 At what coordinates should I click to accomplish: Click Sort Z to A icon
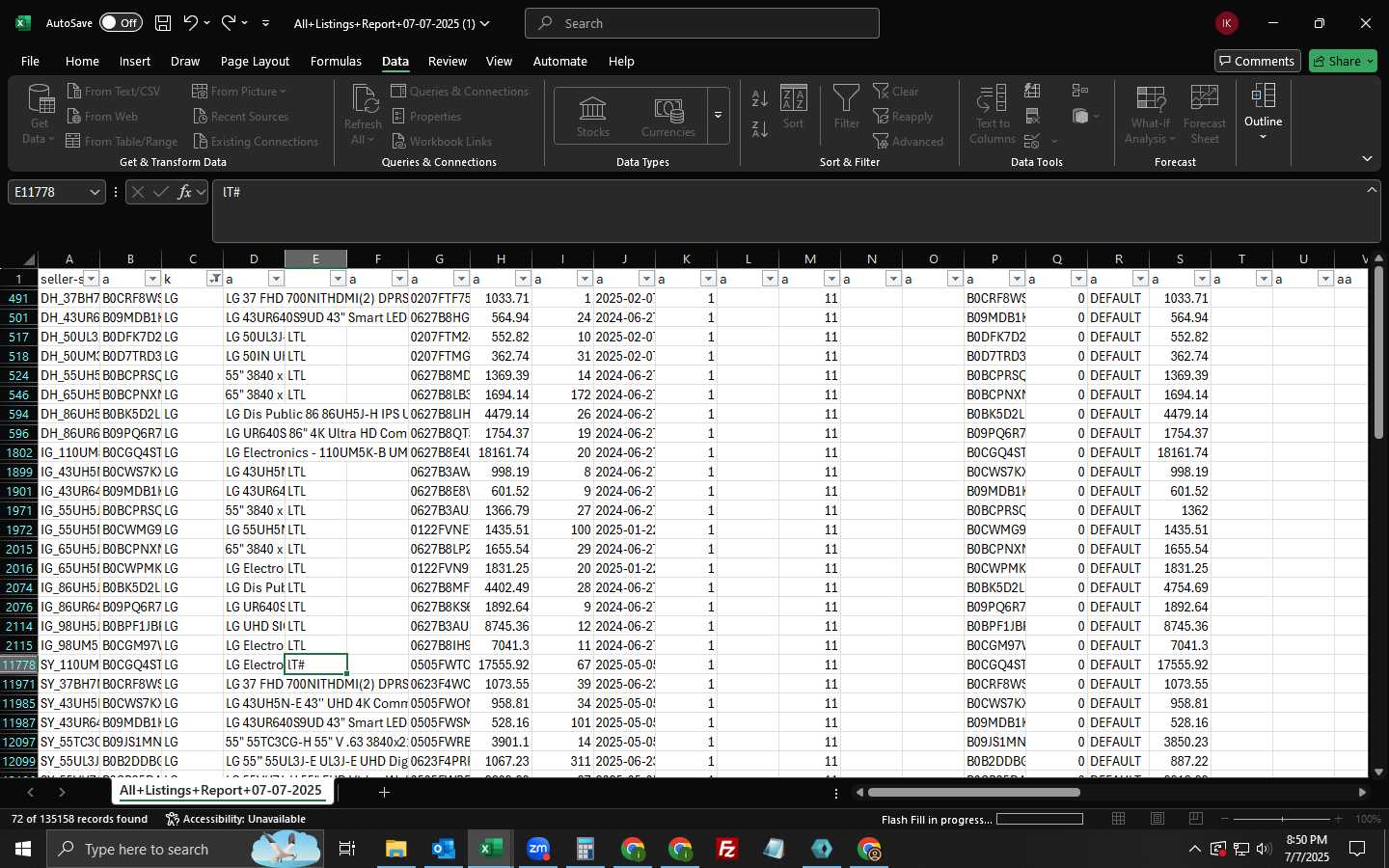tap(760, 128)
